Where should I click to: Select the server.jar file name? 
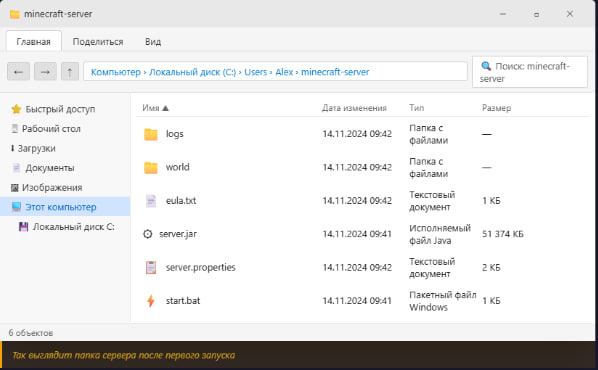[178, 234]
